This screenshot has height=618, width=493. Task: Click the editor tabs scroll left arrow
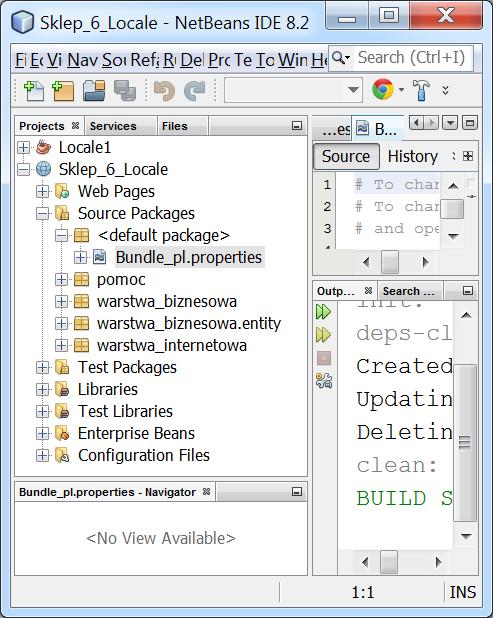(417, 123)
